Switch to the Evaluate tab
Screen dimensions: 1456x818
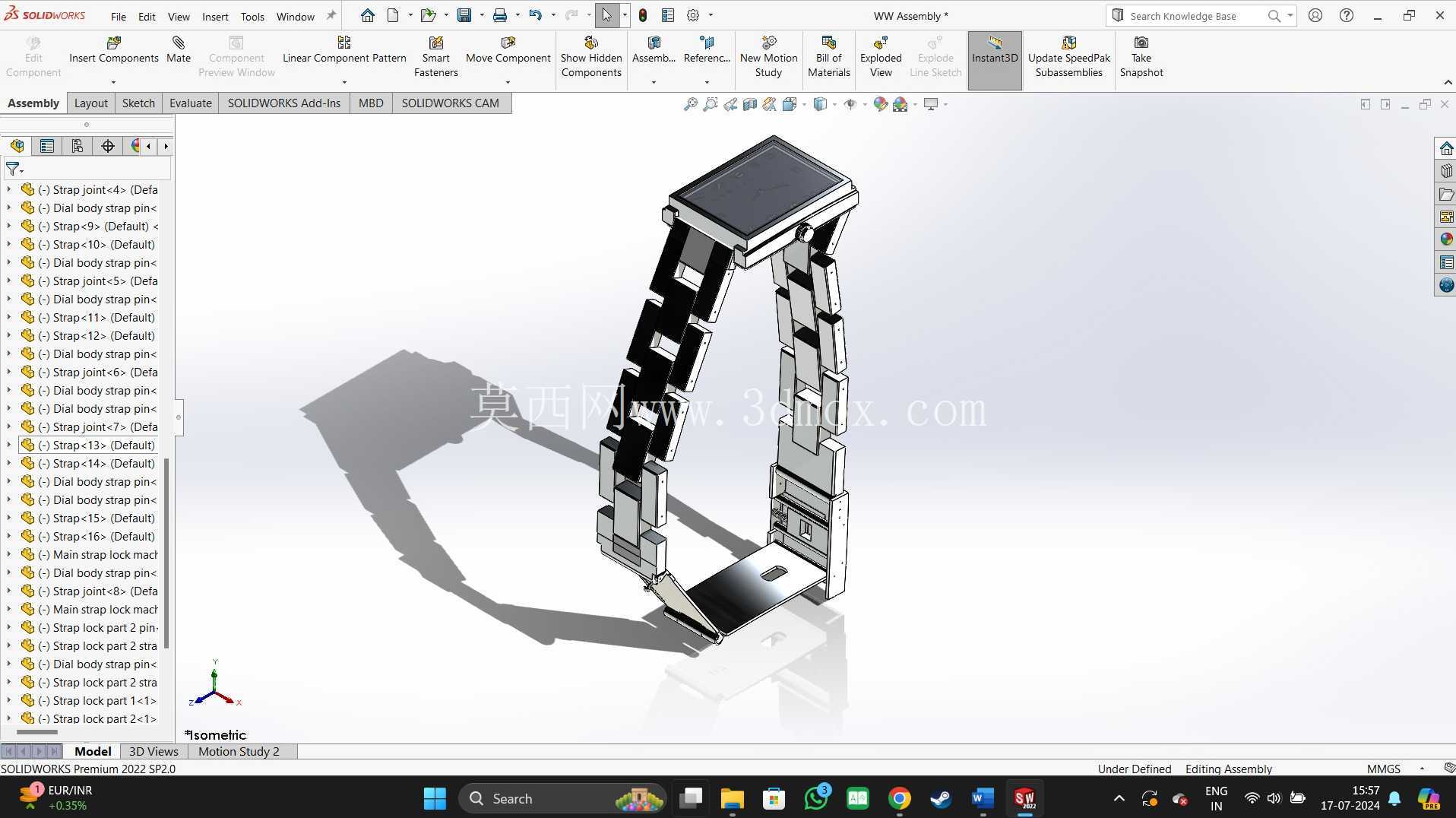tap(191, 103)
